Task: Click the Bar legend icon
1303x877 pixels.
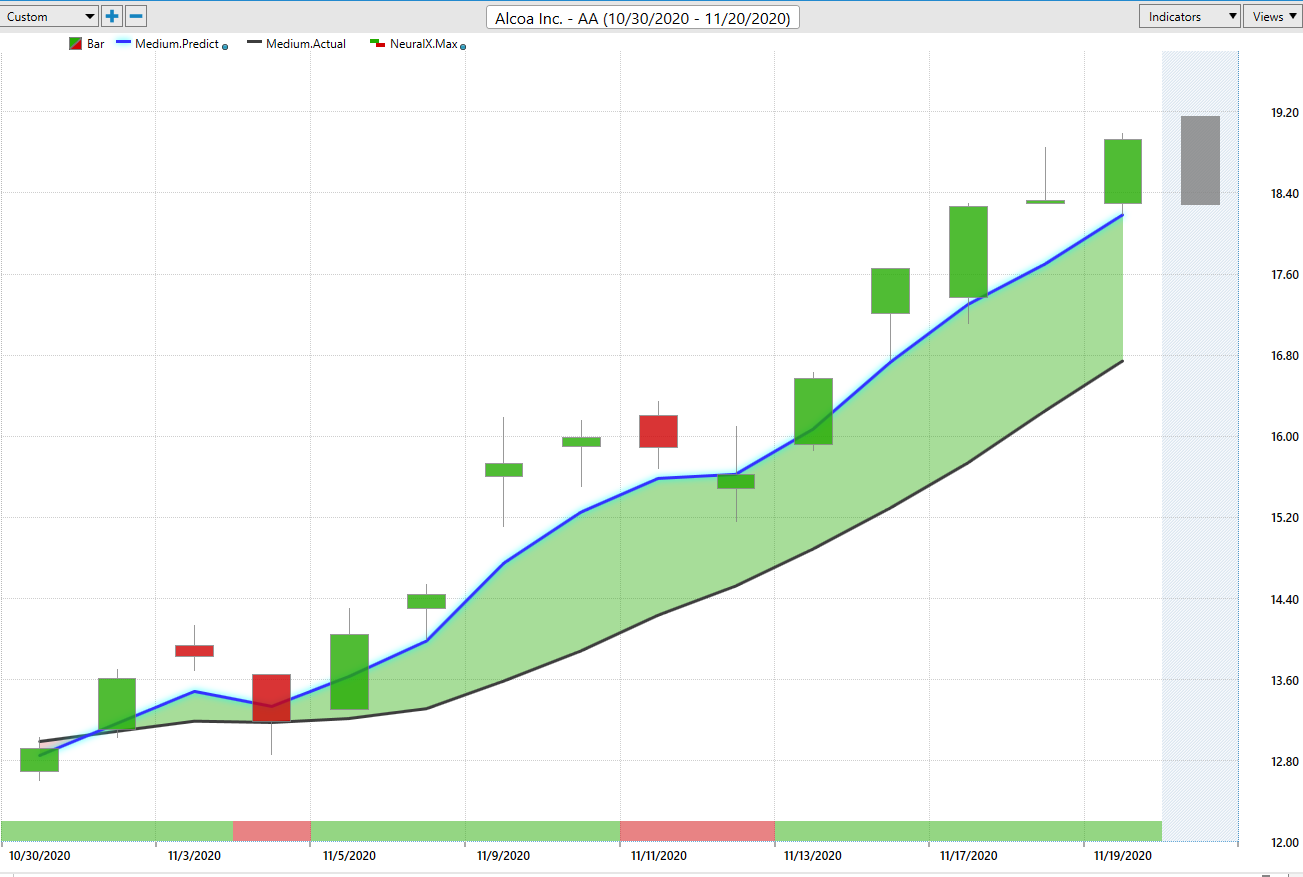Action: 75,44
